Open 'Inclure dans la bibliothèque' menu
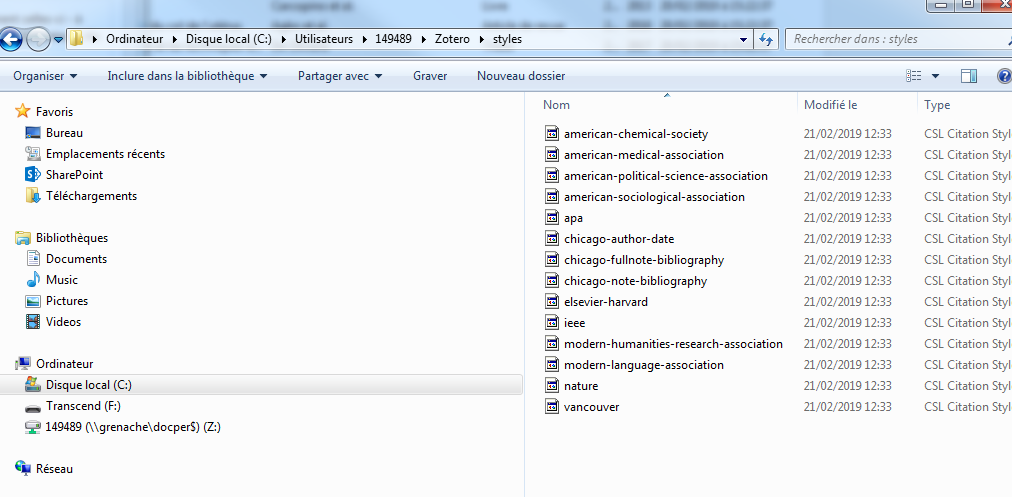1012x497 pixels. click(x=187, y=76)
